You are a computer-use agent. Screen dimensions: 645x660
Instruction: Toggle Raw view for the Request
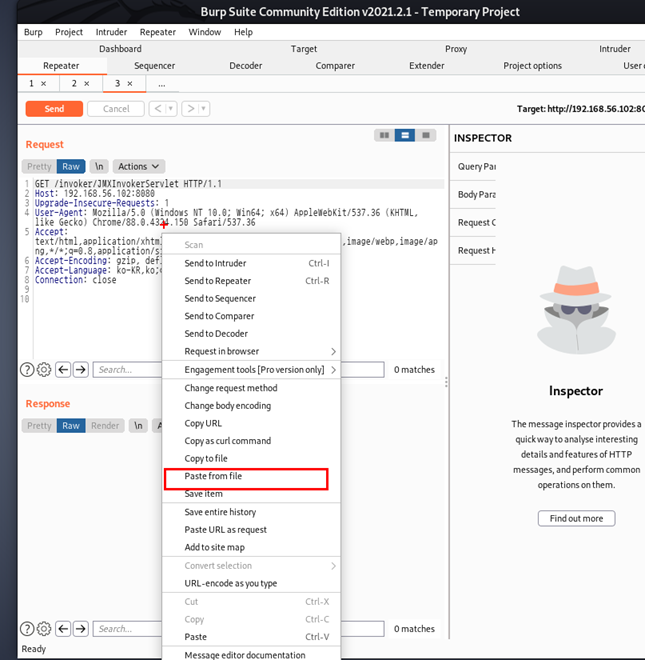point(71,166)
